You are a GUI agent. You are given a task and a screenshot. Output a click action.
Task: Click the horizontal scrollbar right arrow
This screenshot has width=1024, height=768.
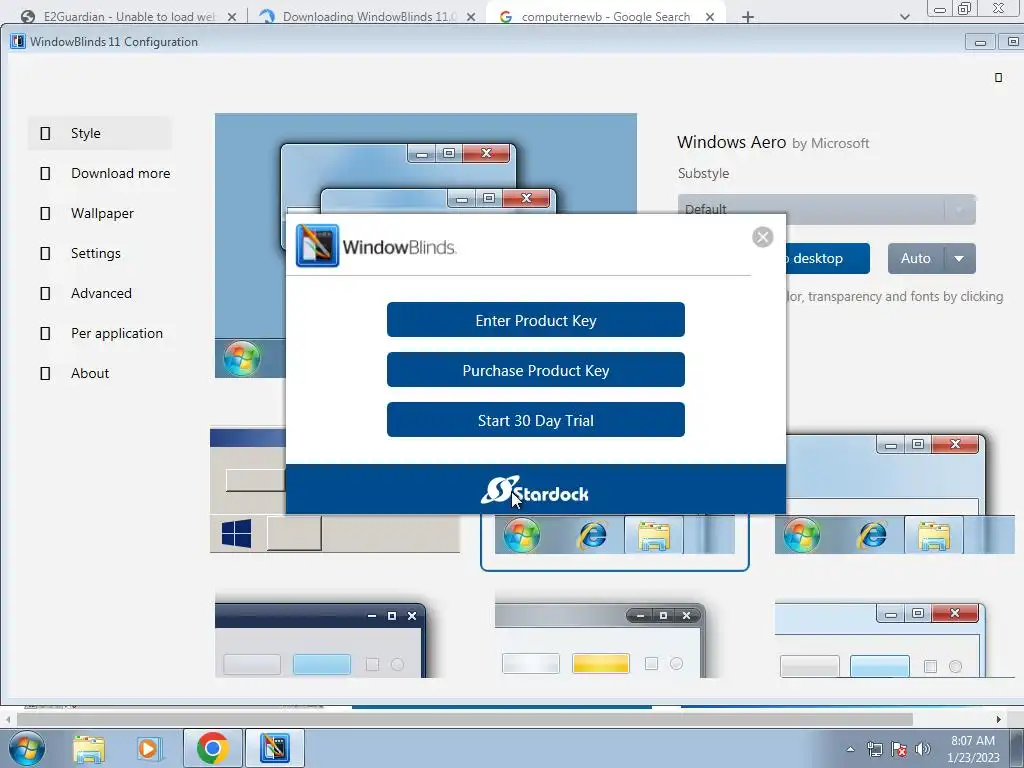coord(998,719)
